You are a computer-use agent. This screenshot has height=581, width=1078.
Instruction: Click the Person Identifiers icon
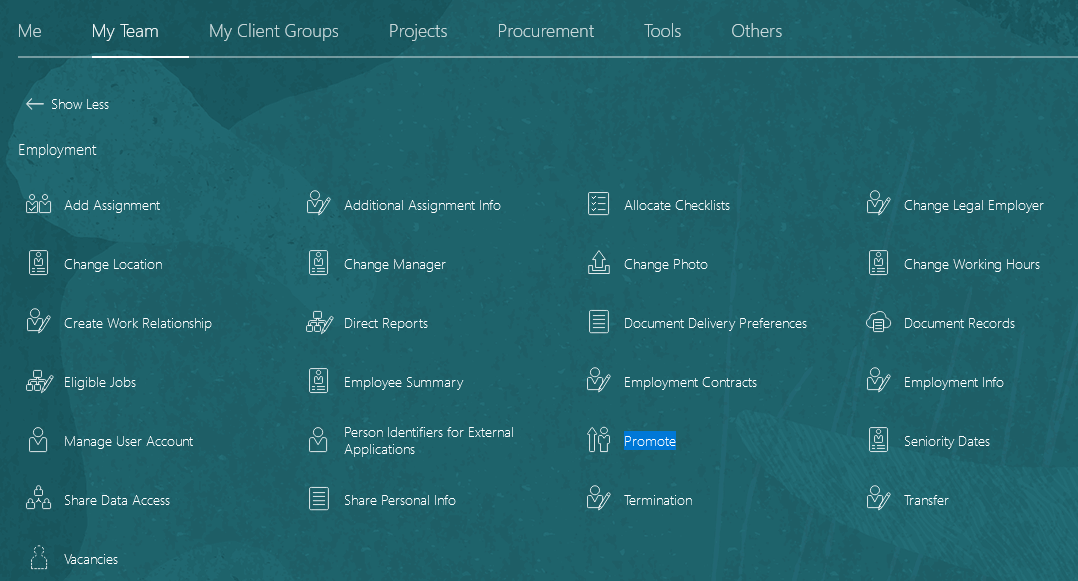pyautogui.click(x=318, y=440)
